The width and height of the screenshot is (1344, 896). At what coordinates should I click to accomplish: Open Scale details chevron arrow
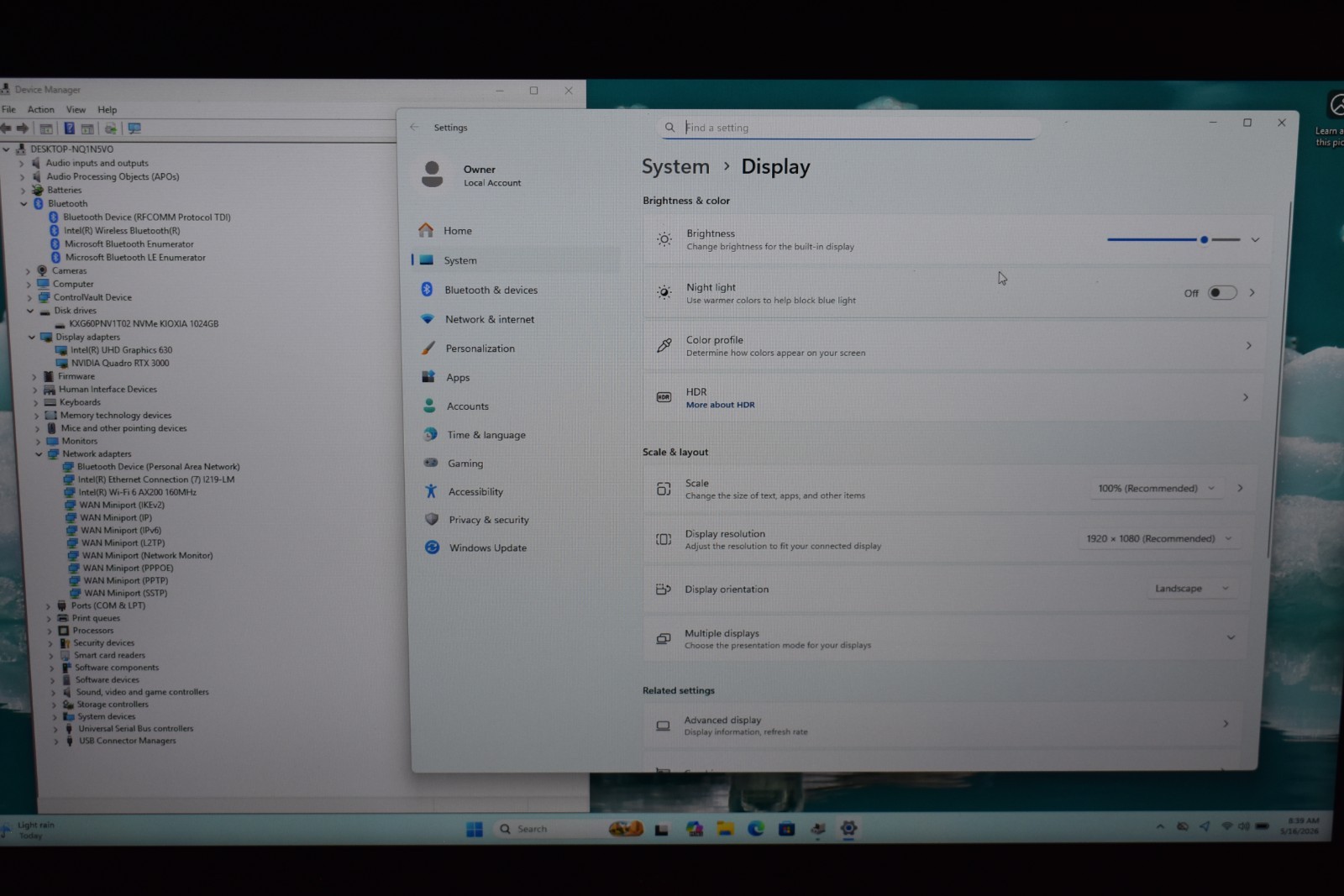click(1240, 488)
